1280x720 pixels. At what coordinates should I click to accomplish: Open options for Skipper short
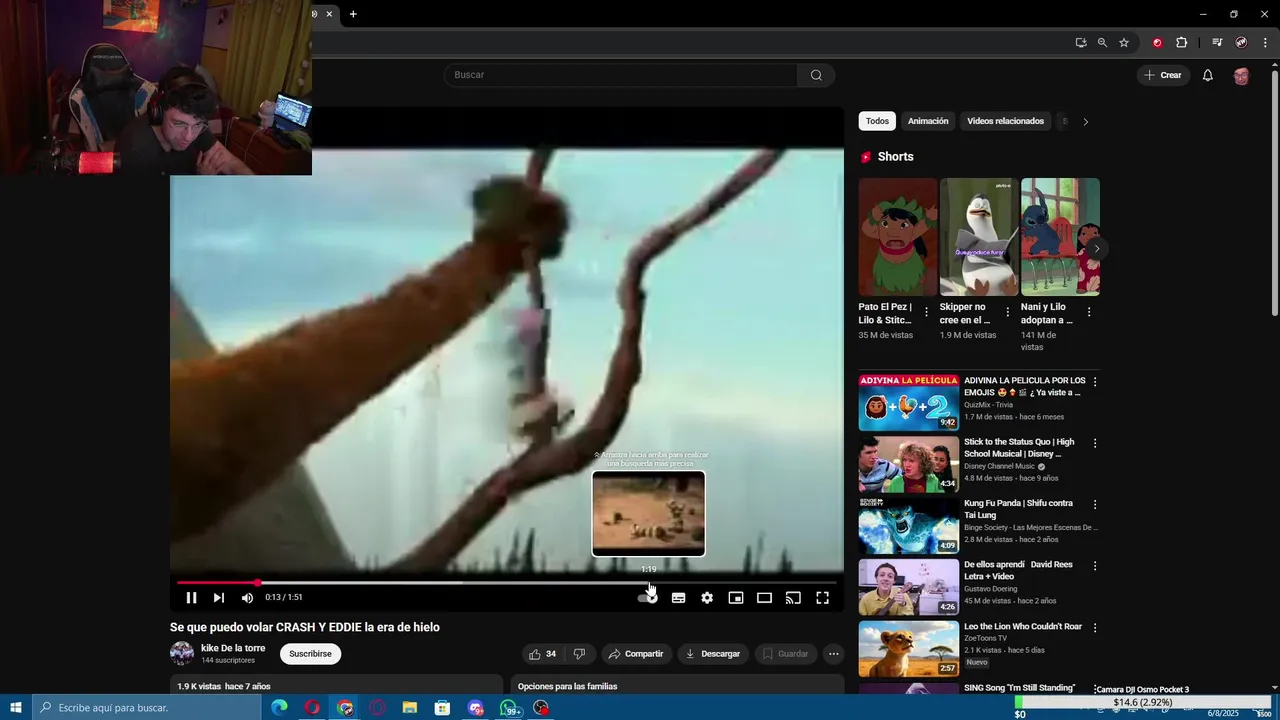tap(1007, 312)
